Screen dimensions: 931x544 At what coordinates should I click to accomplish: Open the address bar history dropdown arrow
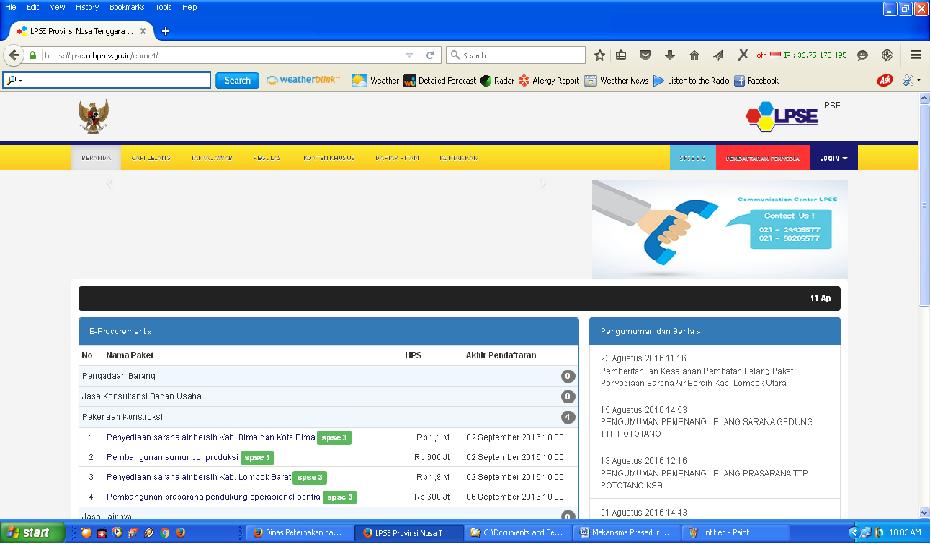[x=409, y=55]
